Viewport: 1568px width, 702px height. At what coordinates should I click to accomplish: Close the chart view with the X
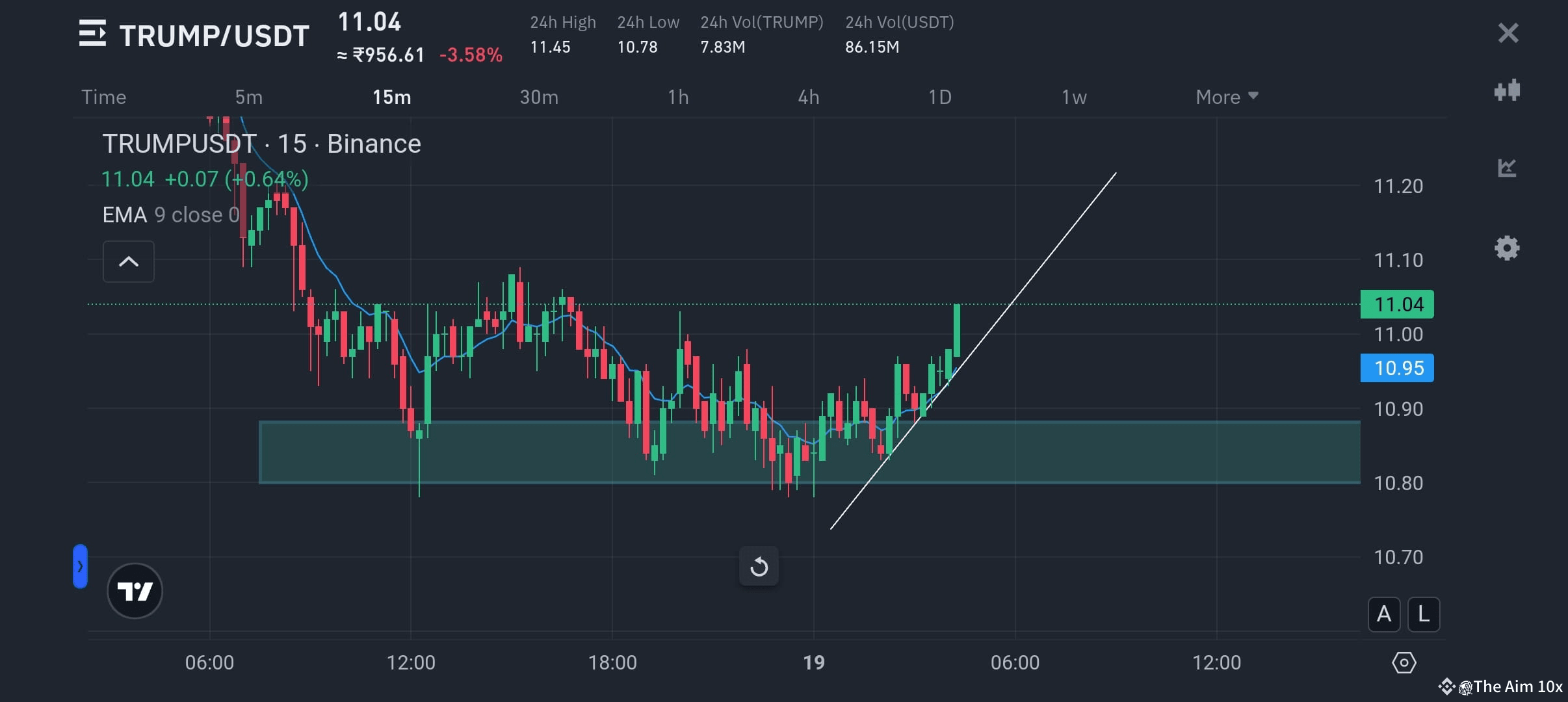coord(1508,32)
